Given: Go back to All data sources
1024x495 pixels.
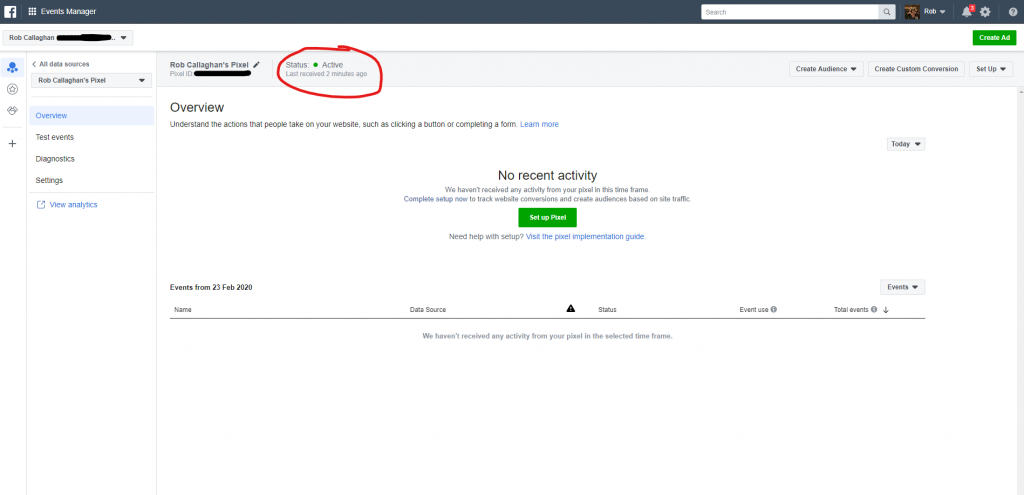Looking at the screenshot, I should (x=61, y=64).
